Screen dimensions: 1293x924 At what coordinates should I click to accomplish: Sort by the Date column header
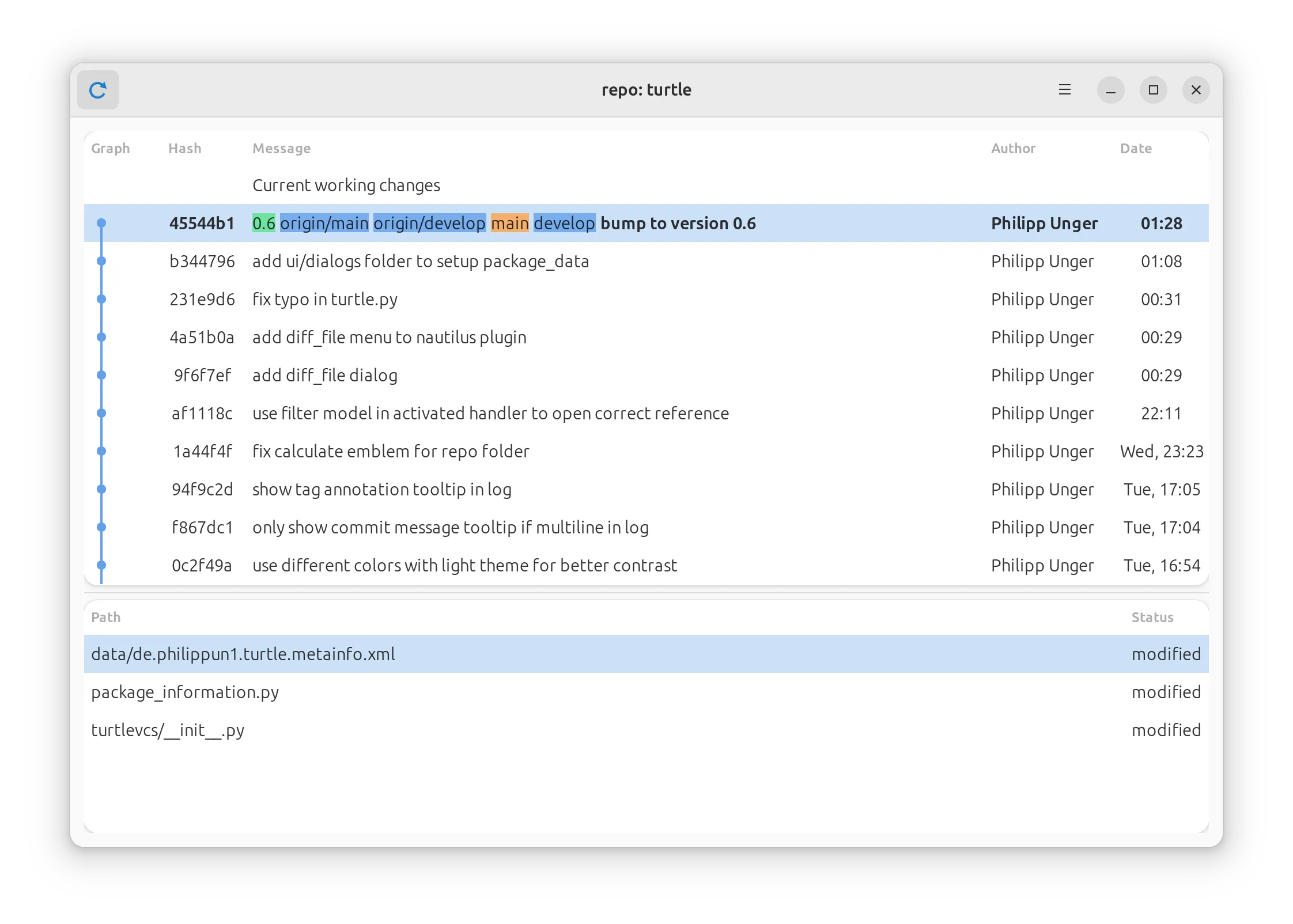[1135, 149]
